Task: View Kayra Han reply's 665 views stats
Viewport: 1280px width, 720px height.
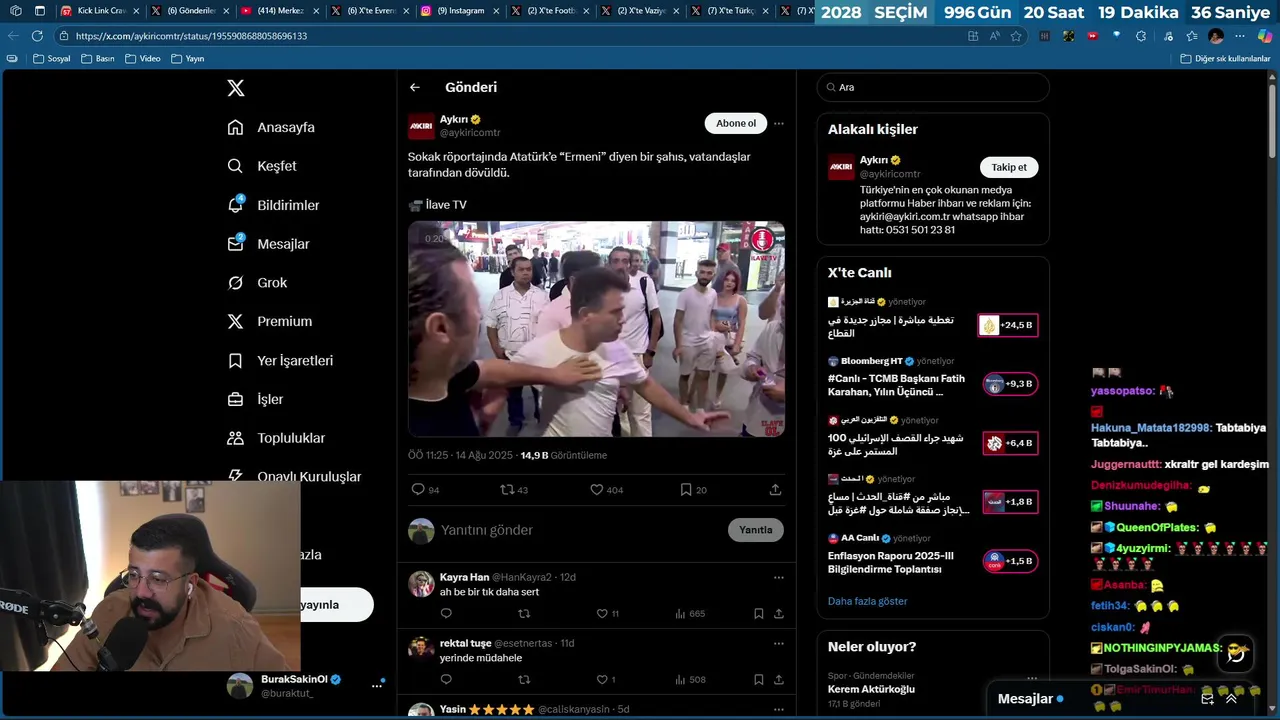Action: pyautogui.click(x=690, y=613)
